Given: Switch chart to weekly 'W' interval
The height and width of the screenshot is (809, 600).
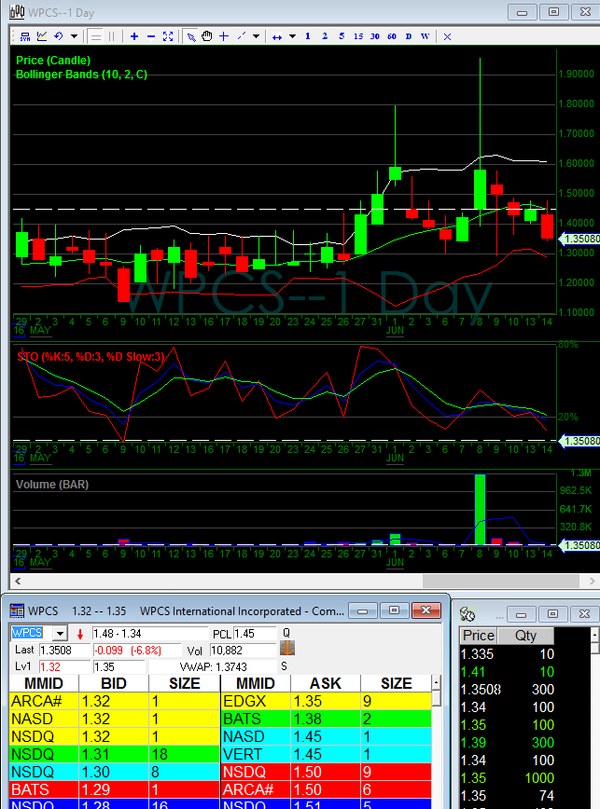Looking at the screenshot, I should coord(425,36).
